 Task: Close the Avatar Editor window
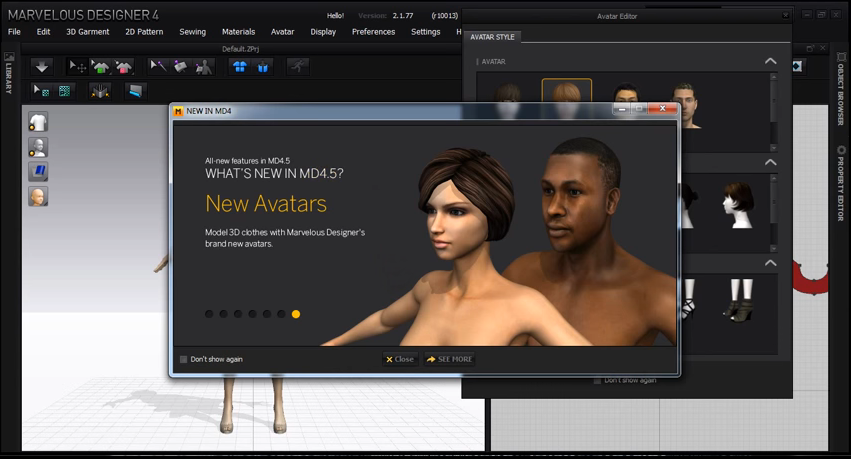tap(785, 16)
